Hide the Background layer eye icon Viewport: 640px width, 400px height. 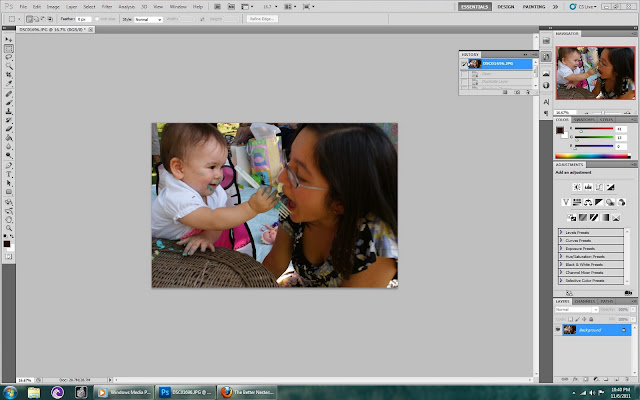[558, 330]
